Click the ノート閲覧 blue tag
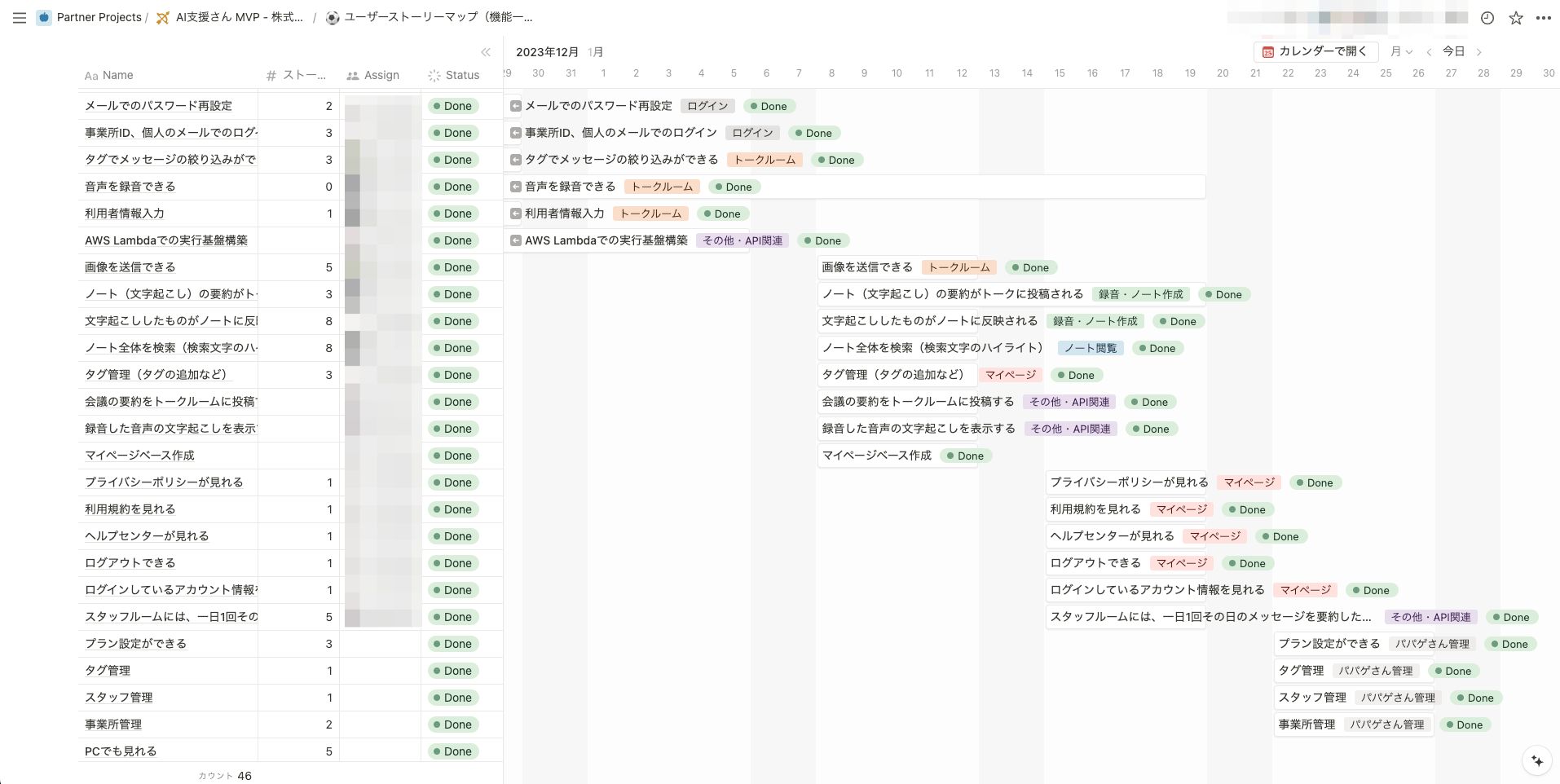This screenshot has height=784, width=1560. coord(1091,348)
